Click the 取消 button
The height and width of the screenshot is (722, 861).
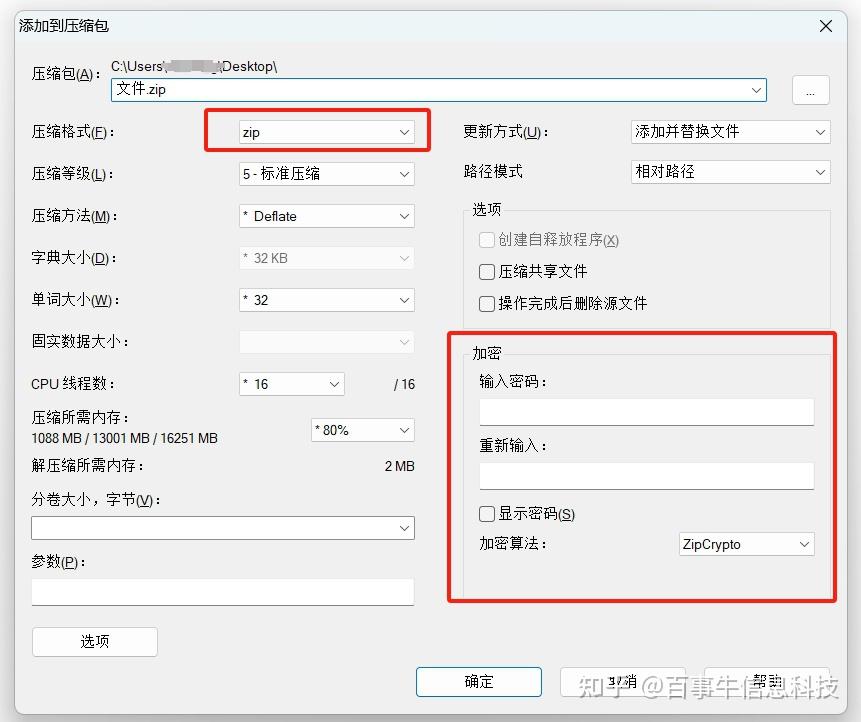pyautogui.click(x=622, y=681)
